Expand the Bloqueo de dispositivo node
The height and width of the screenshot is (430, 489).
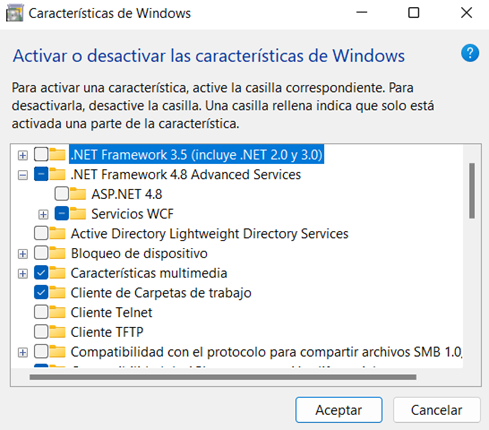pyautogui.click(x=23, y=254)
